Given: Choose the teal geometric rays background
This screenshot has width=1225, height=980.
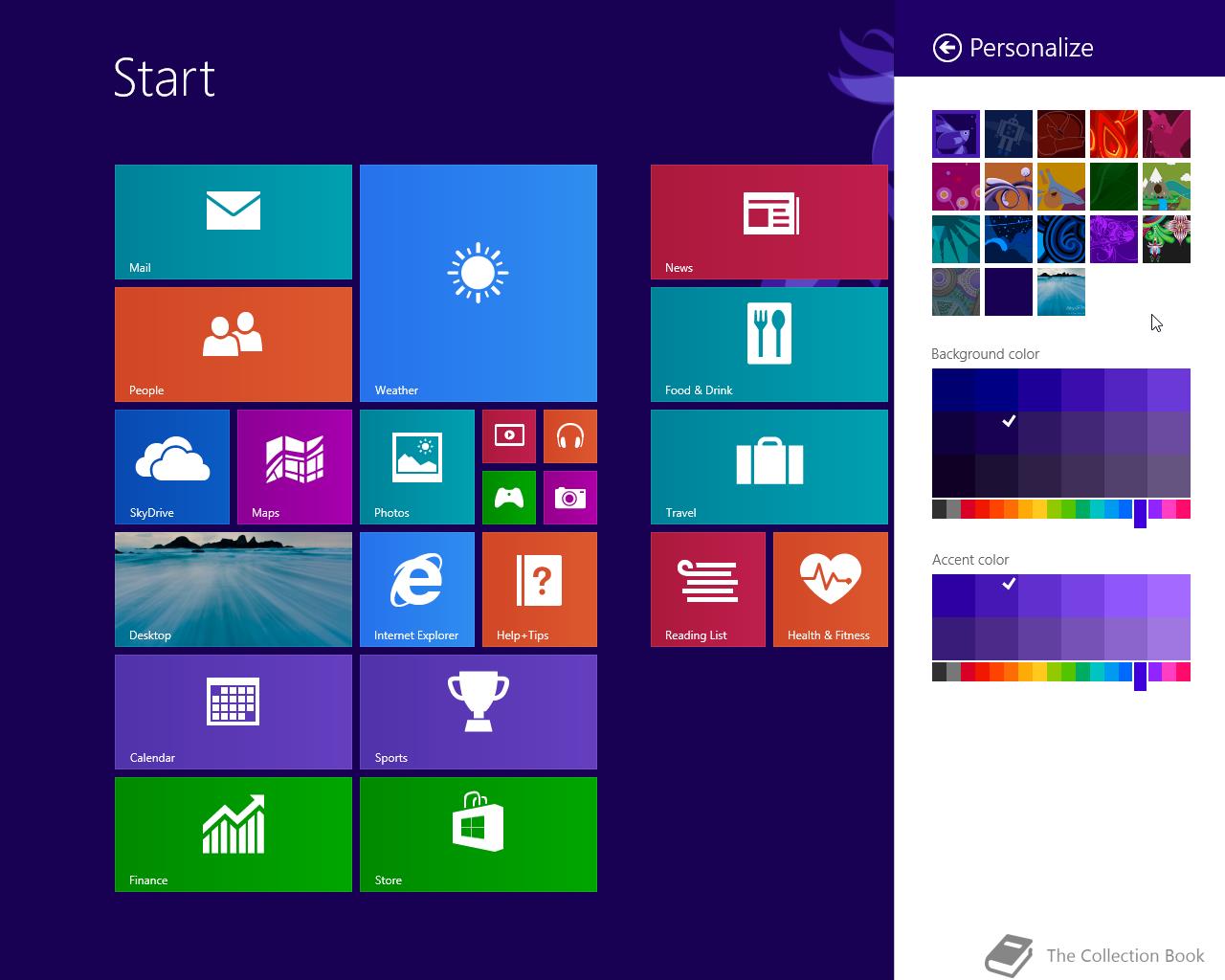Looking at the screenshot, I should [x=956, y=239].
